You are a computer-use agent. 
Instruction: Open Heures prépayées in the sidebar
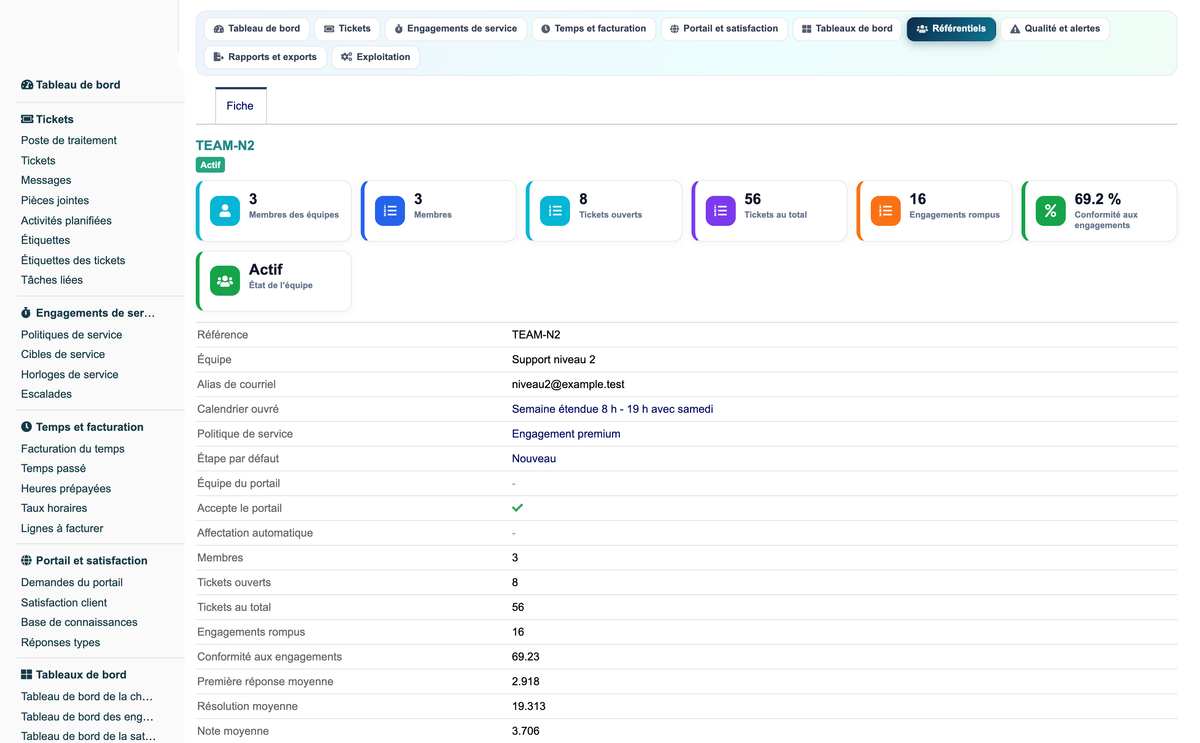pyautogui.click(x=66, y=489)
